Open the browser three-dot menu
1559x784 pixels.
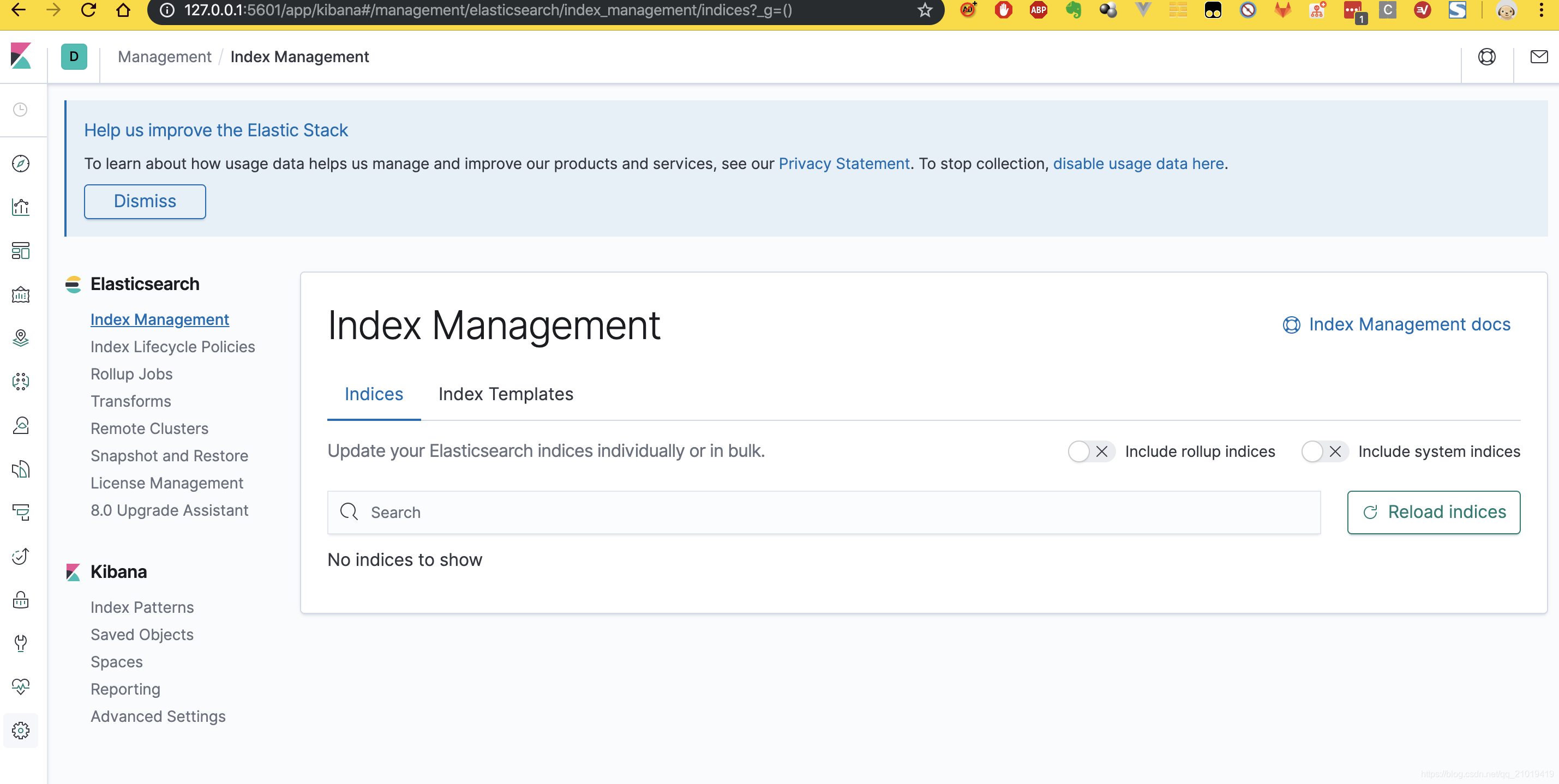[1542, 10]
